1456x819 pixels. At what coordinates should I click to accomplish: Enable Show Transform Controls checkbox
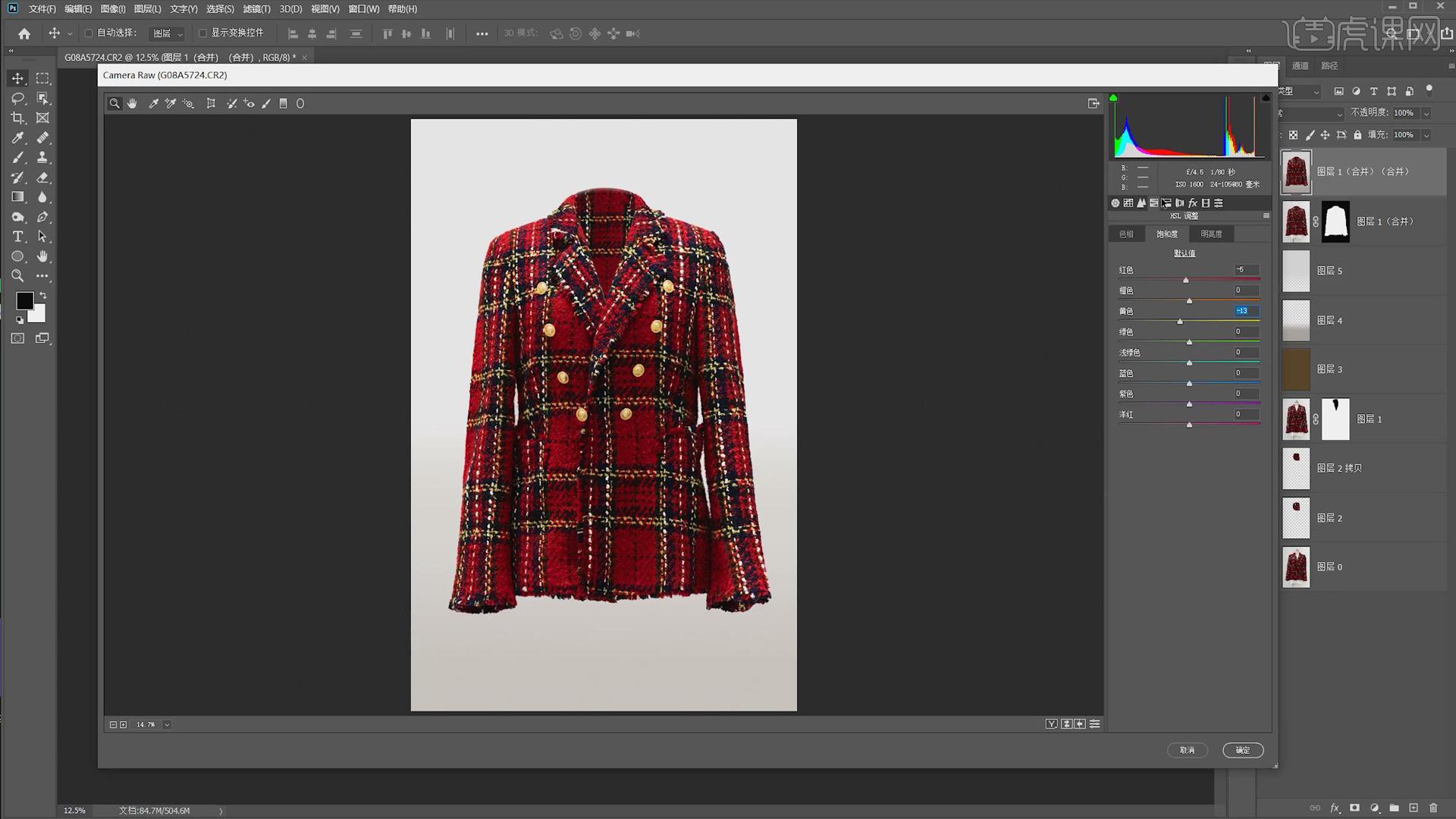202,33
